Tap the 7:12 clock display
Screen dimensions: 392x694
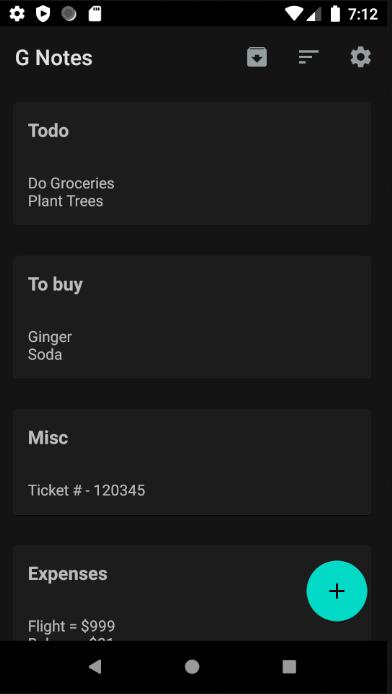tap(363, 14)
